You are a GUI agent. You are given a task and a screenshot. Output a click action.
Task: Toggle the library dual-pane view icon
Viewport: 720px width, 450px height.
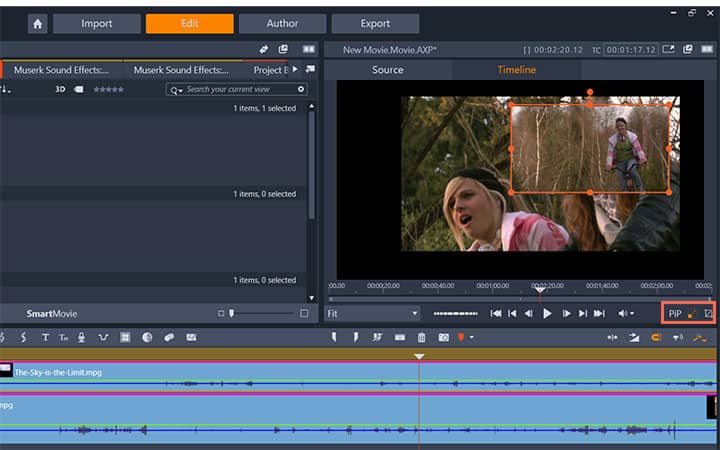point(309,49)
